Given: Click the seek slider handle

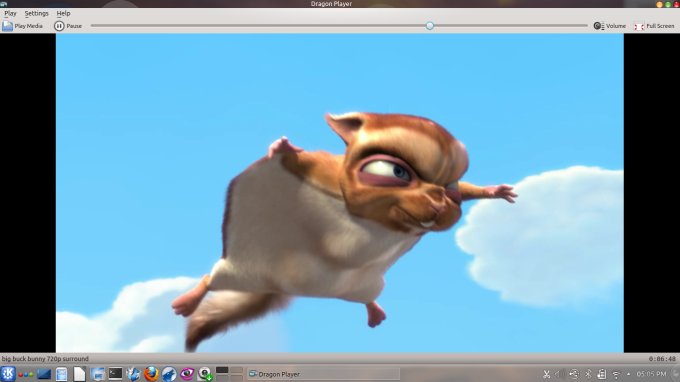Looking at the screenshot, I should (x=429, y=26).
